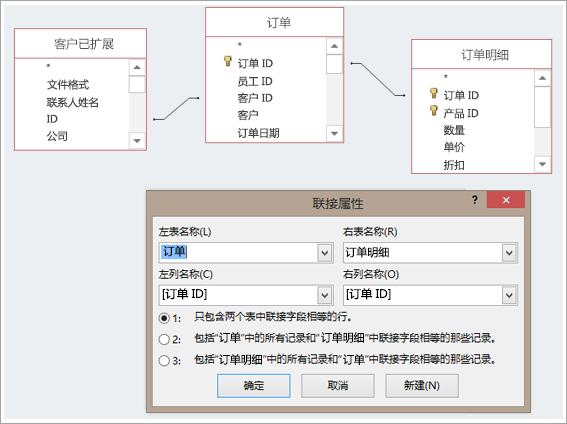Select 订单 ID field in 订单 table

255,63
